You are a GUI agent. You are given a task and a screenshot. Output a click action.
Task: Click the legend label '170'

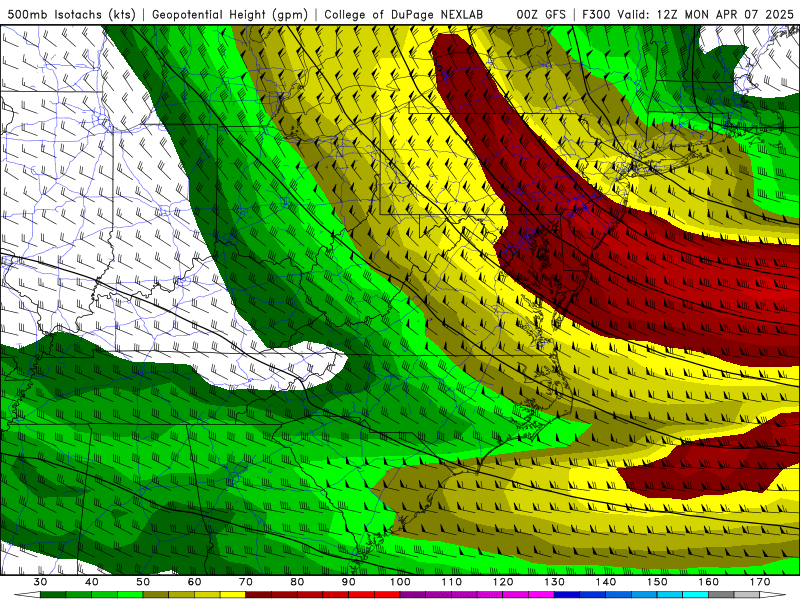point(760,582)
